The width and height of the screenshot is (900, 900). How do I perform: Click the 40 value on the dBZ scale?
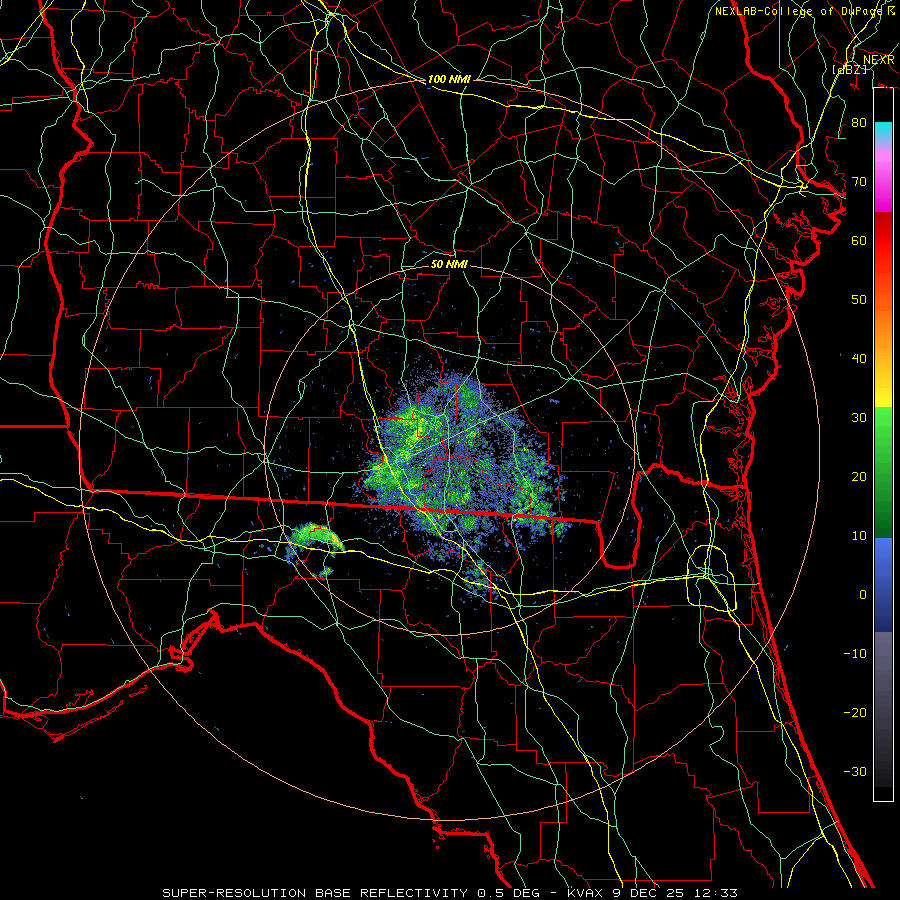pos(859,359)
